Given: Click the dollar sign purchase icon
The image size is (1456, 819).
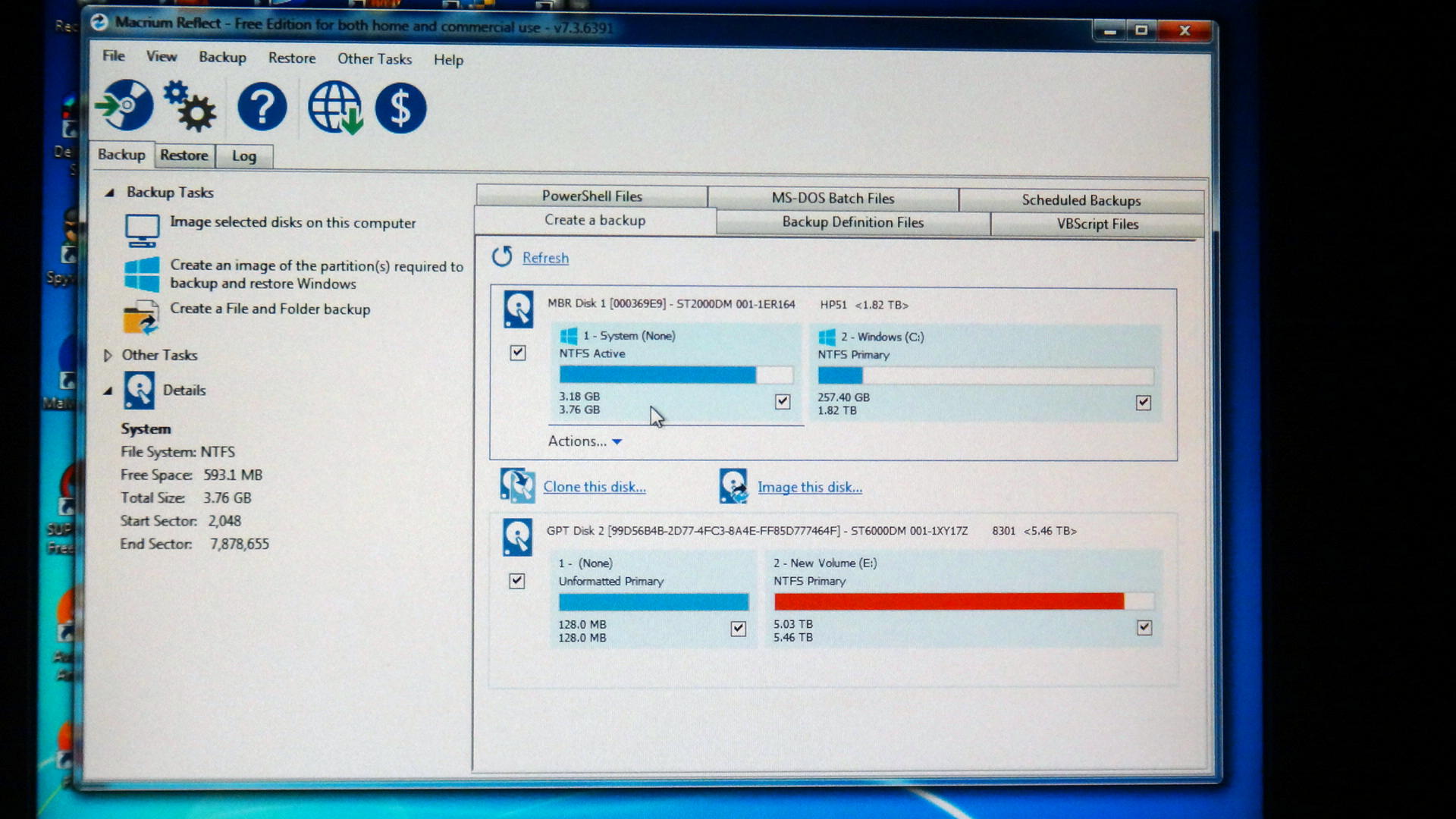Looking at the screenshot, I should (400, 108).
